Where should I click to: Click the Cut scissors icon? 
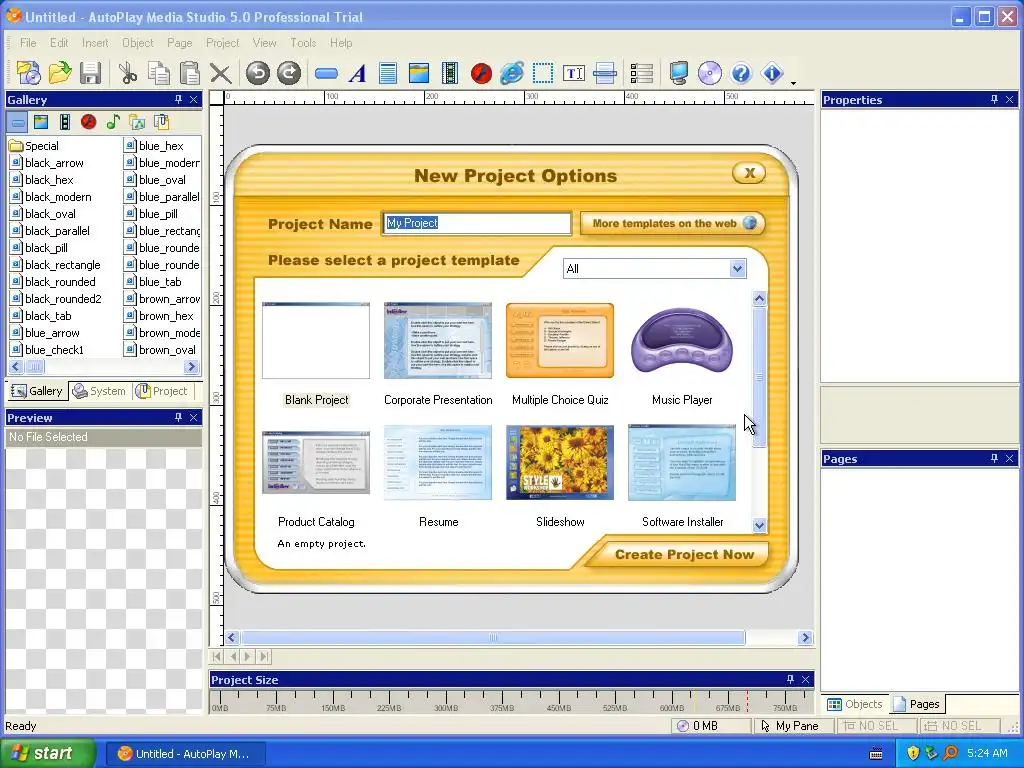(128, 73)
